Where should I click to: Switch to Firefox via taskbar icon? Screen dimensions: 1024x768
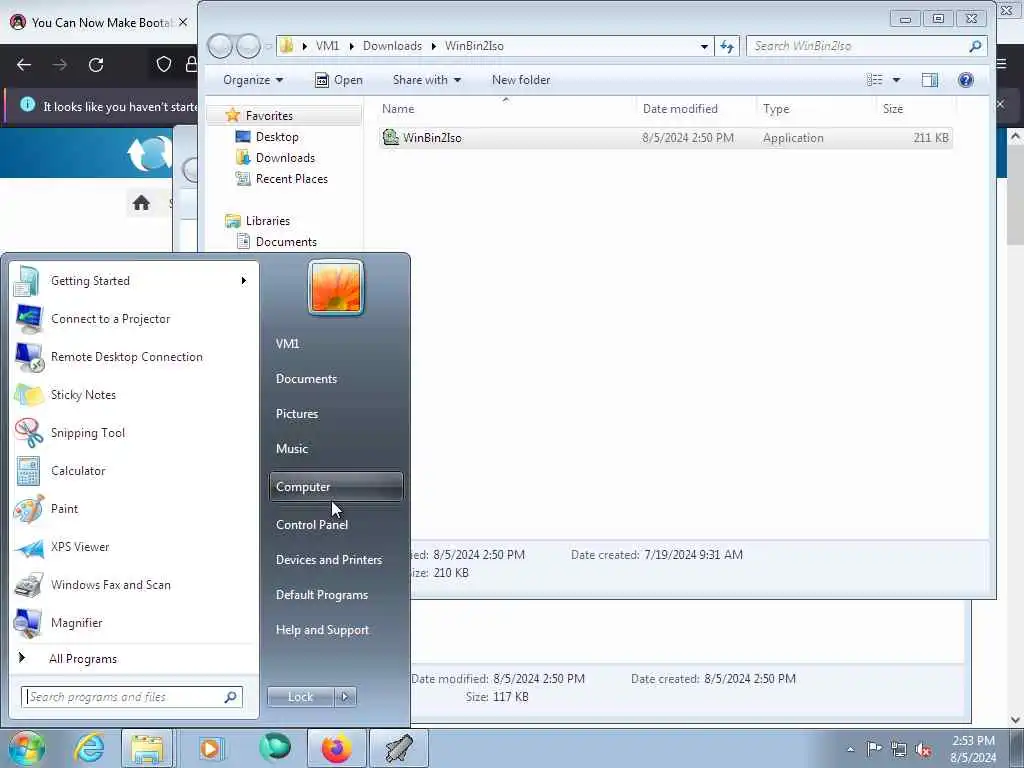[336, 748]
